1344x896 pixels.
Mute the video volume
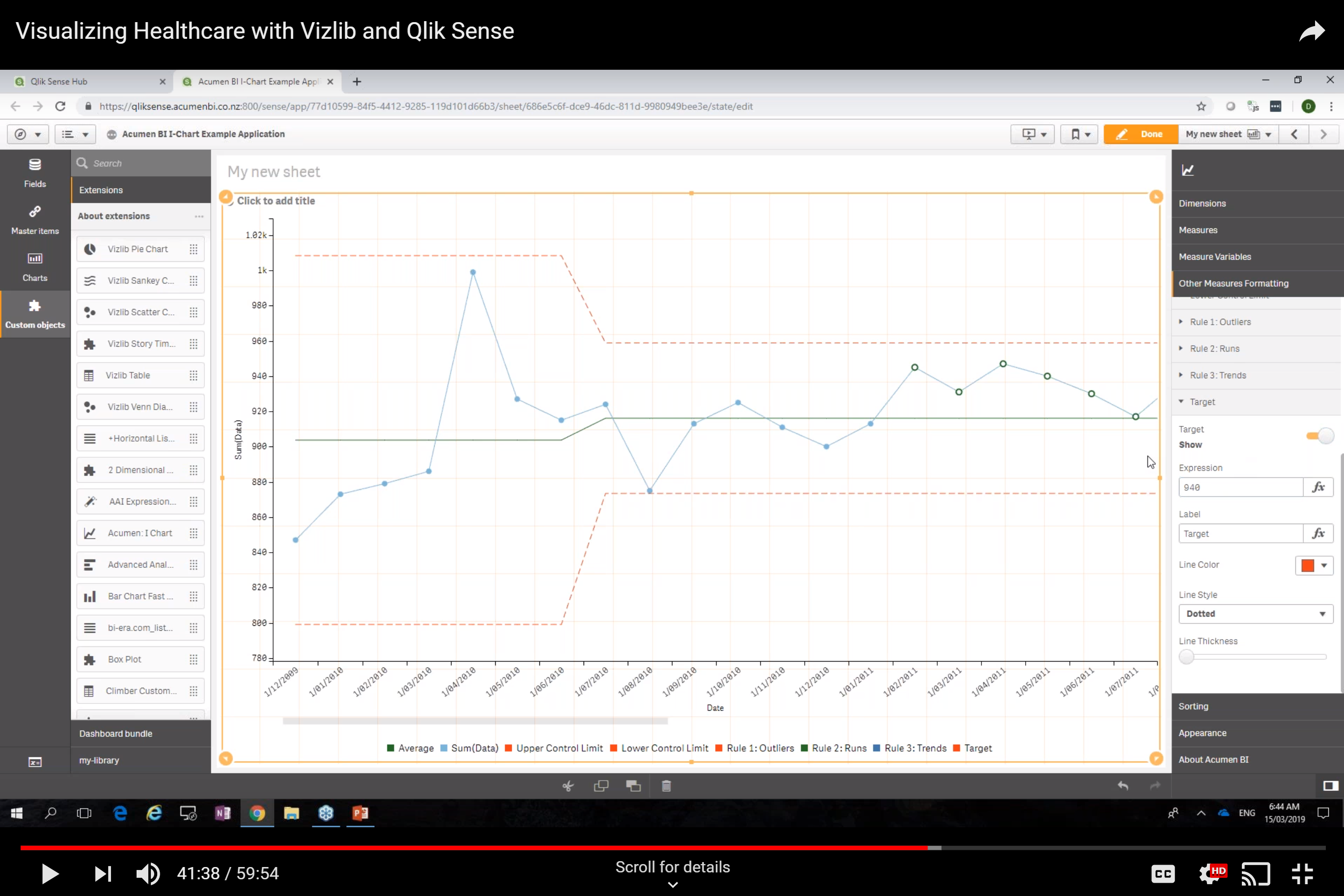click(148, 873)
